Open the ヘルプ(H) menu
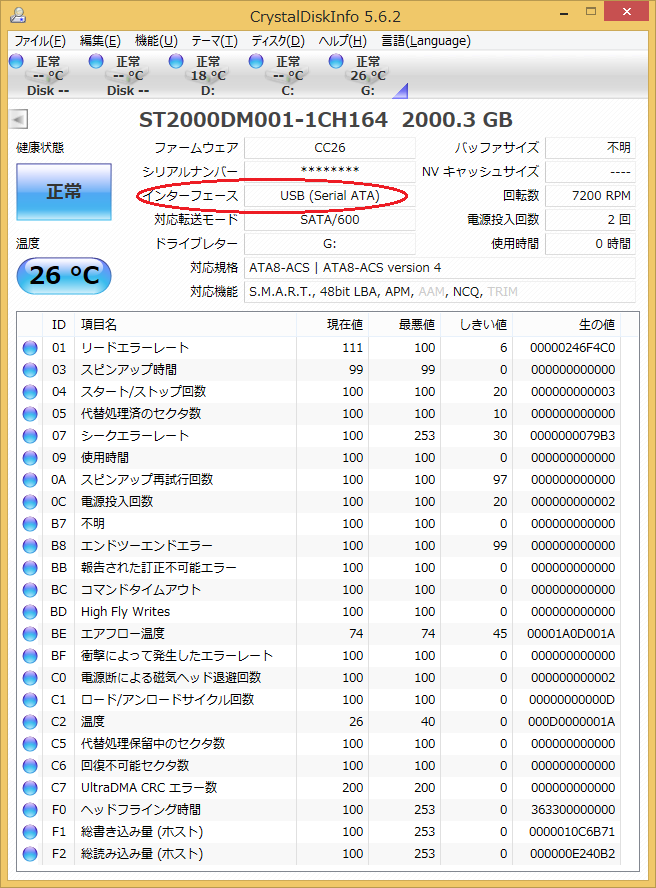The image size is (656, 888). click(x=342, y=41)
